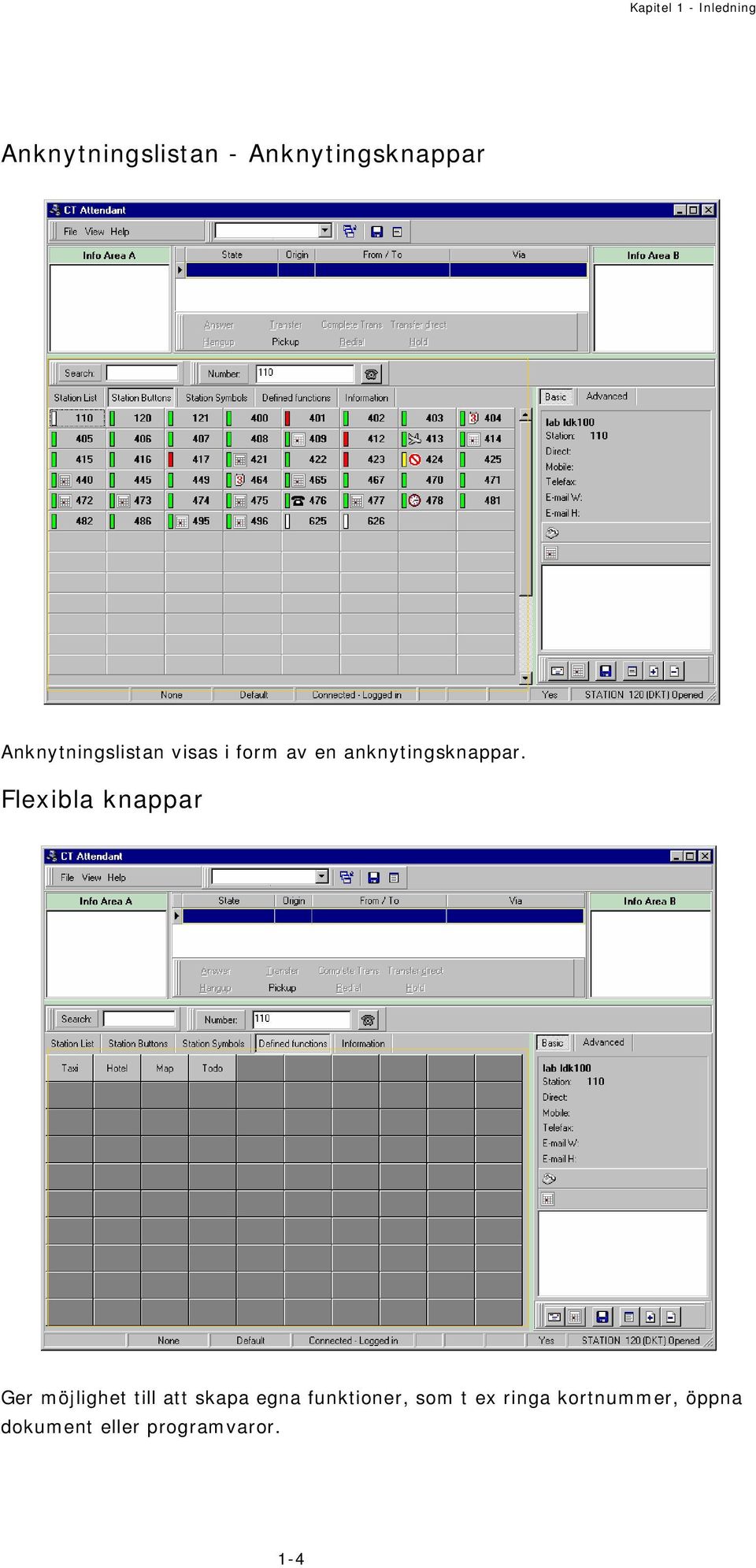This screenshot has height=1568, width=756.
Task: Click the Via column header in lower window
Action: pyautogui.click(x=516, y=901)
